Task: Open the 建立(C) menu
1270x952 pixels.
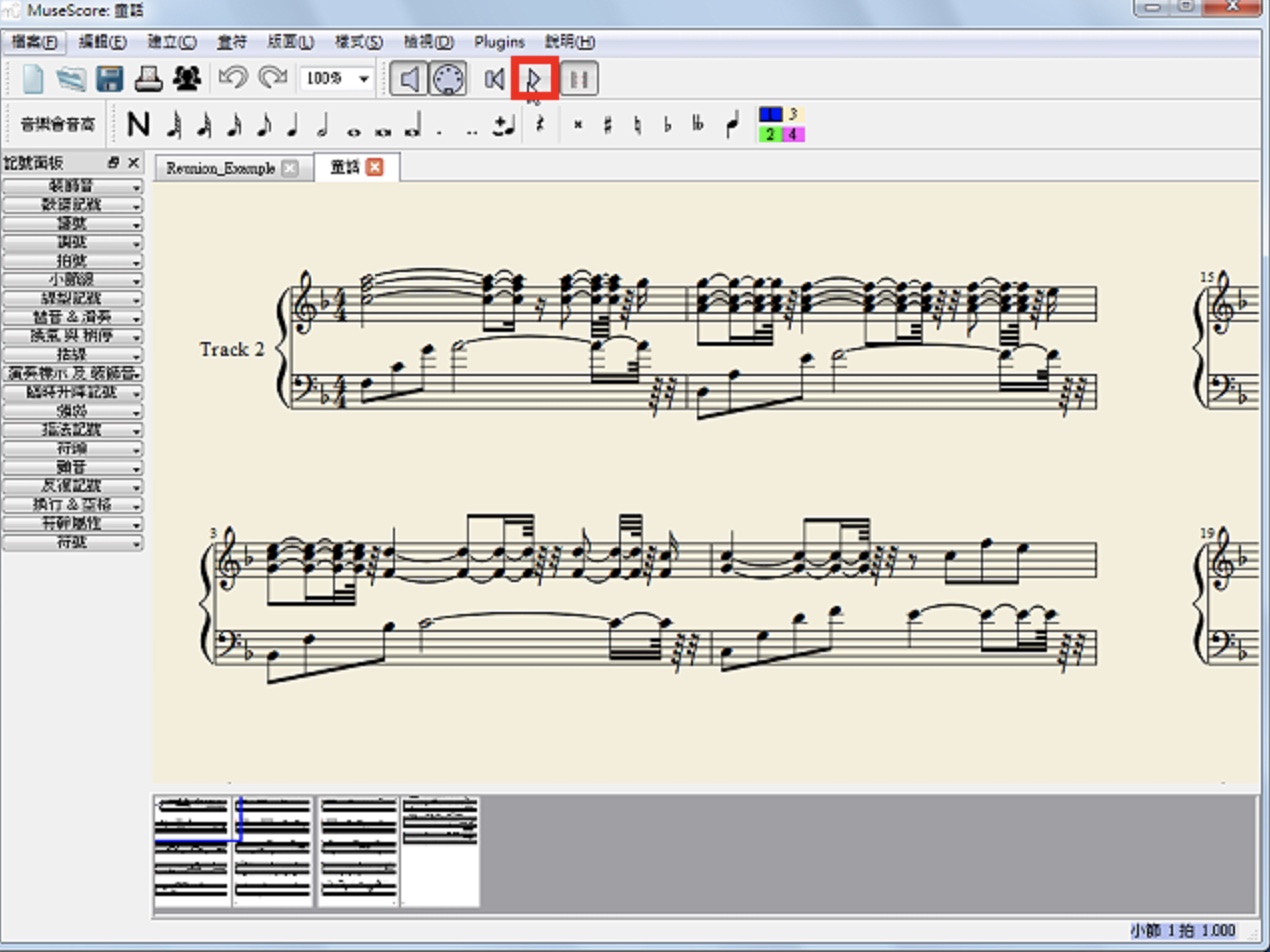Action: 172,42
